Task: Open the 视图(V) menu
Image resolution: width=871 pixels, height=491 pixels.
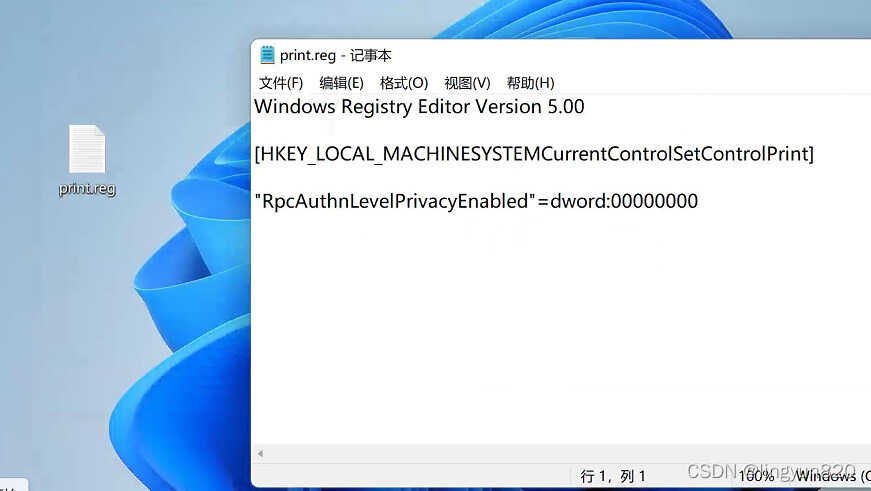Action: point(467,83)
